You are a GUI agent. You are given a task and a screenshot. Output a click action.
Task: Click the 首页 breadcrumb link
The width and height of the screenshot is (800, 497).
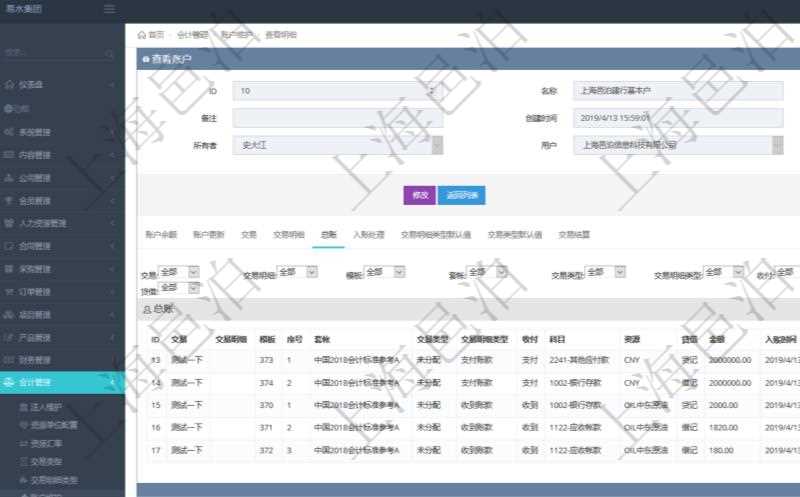click(156, 35)
